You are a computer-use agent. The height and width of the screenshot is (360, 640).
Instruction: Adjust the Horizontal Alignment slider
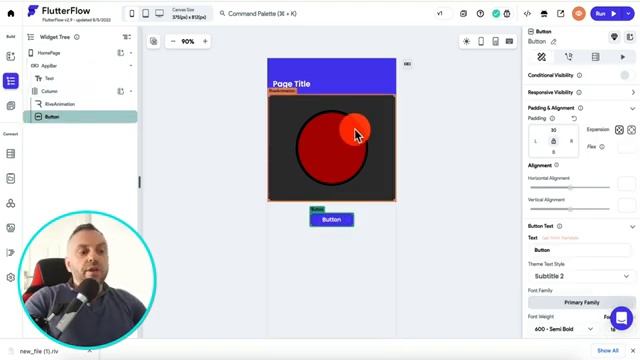[570, 187]
